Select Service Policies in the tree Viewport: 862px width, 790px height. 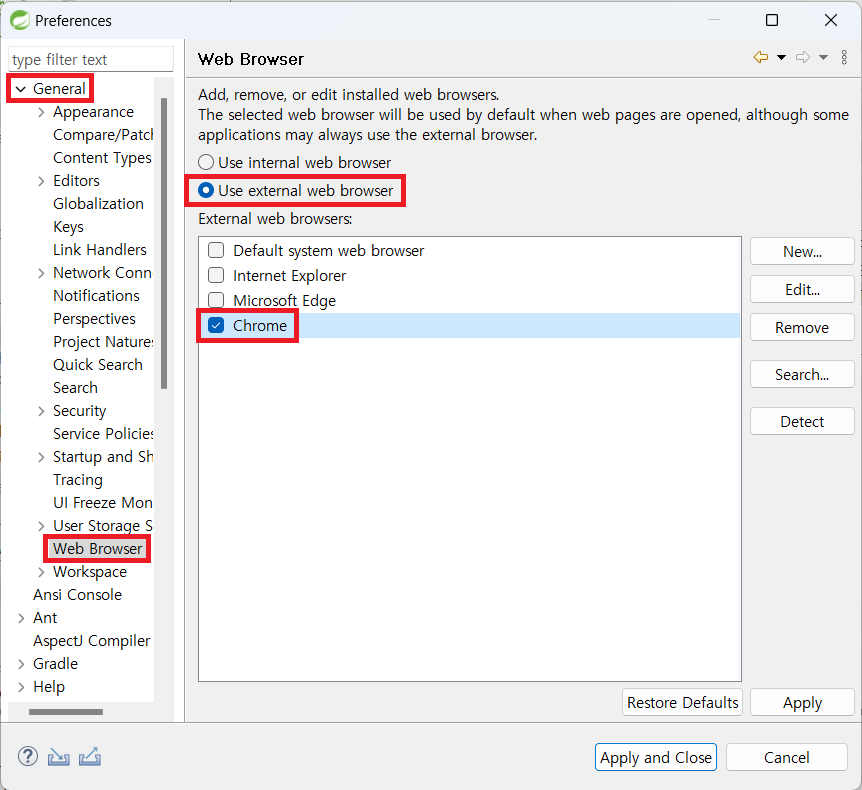pyautogui.click(x=103, y=434)
